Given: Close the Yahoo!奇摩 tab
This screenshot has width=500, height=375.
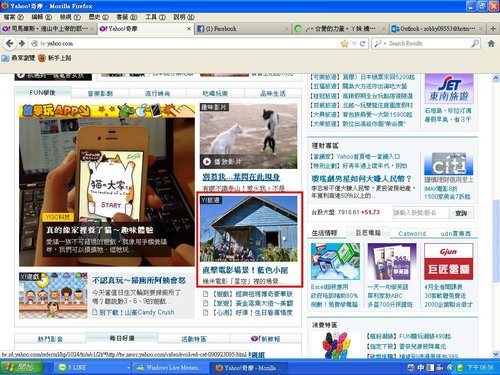Looking at the screenshot, I should click(x=189, y=29).
